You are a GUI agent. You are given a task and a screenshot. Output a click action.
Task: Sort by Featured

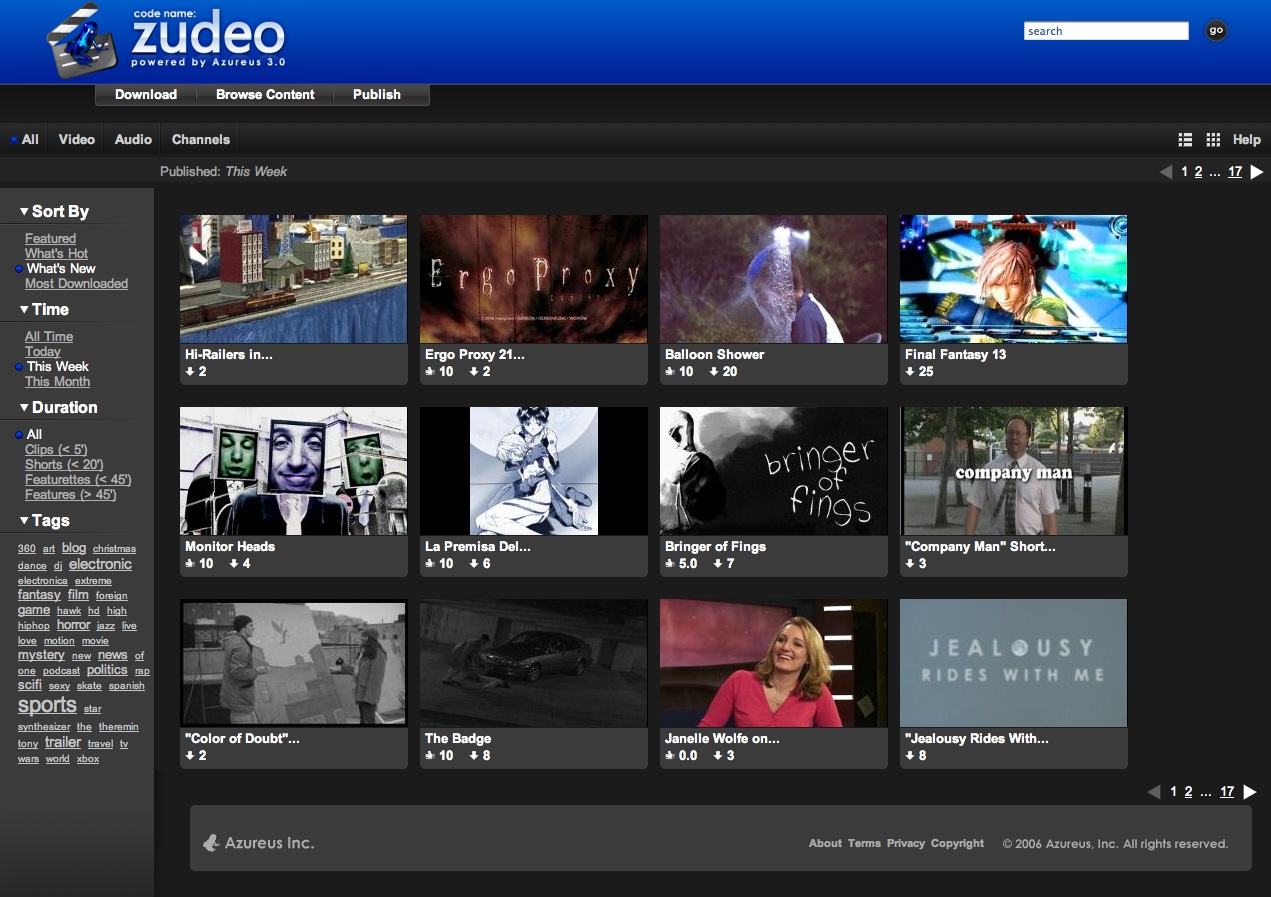pyautogui.click(x=50, y=239)
